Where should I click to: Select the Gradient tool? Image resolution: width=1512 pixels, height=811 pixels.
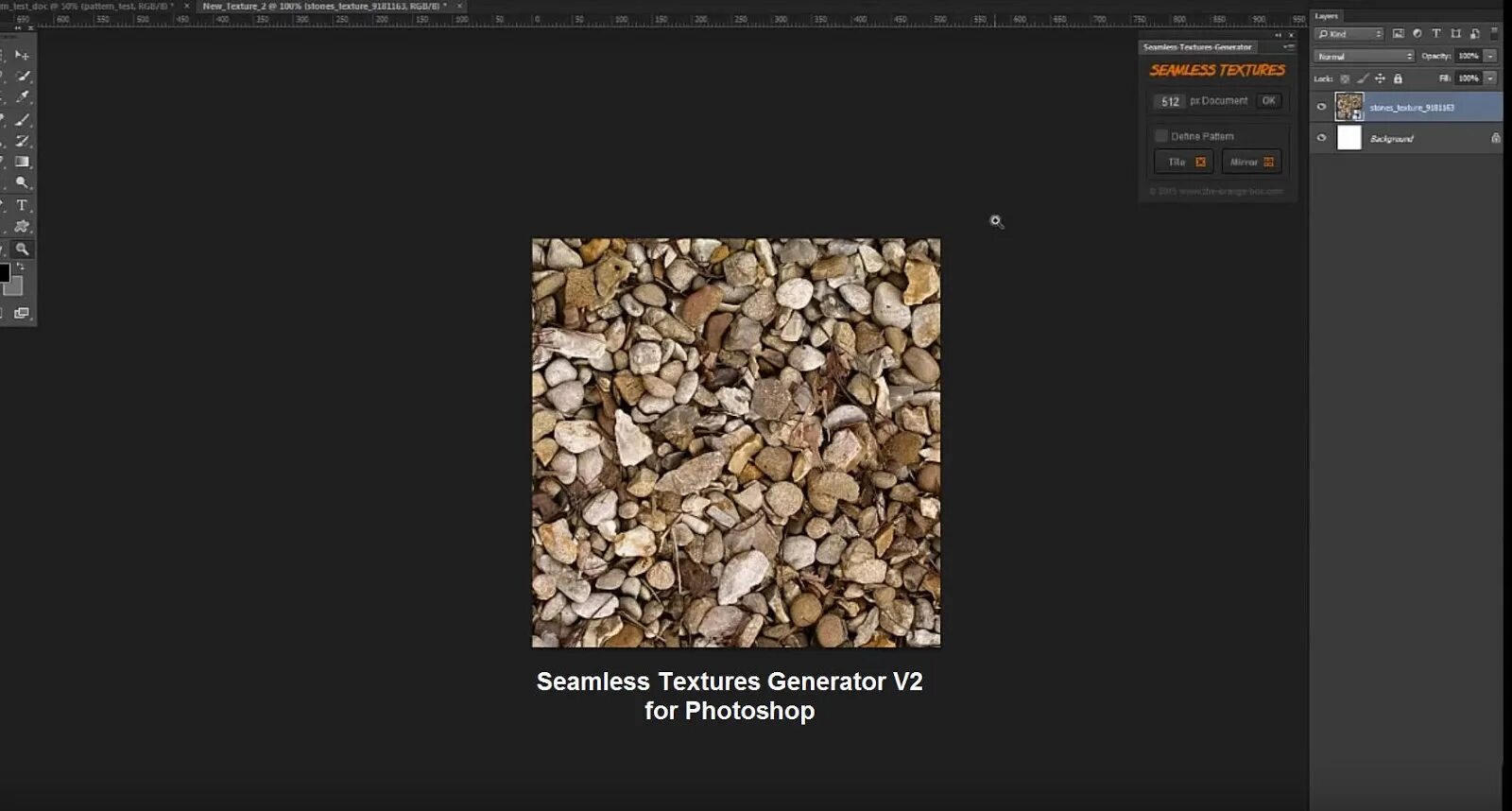pyautogui.click(x=23, y=163)
